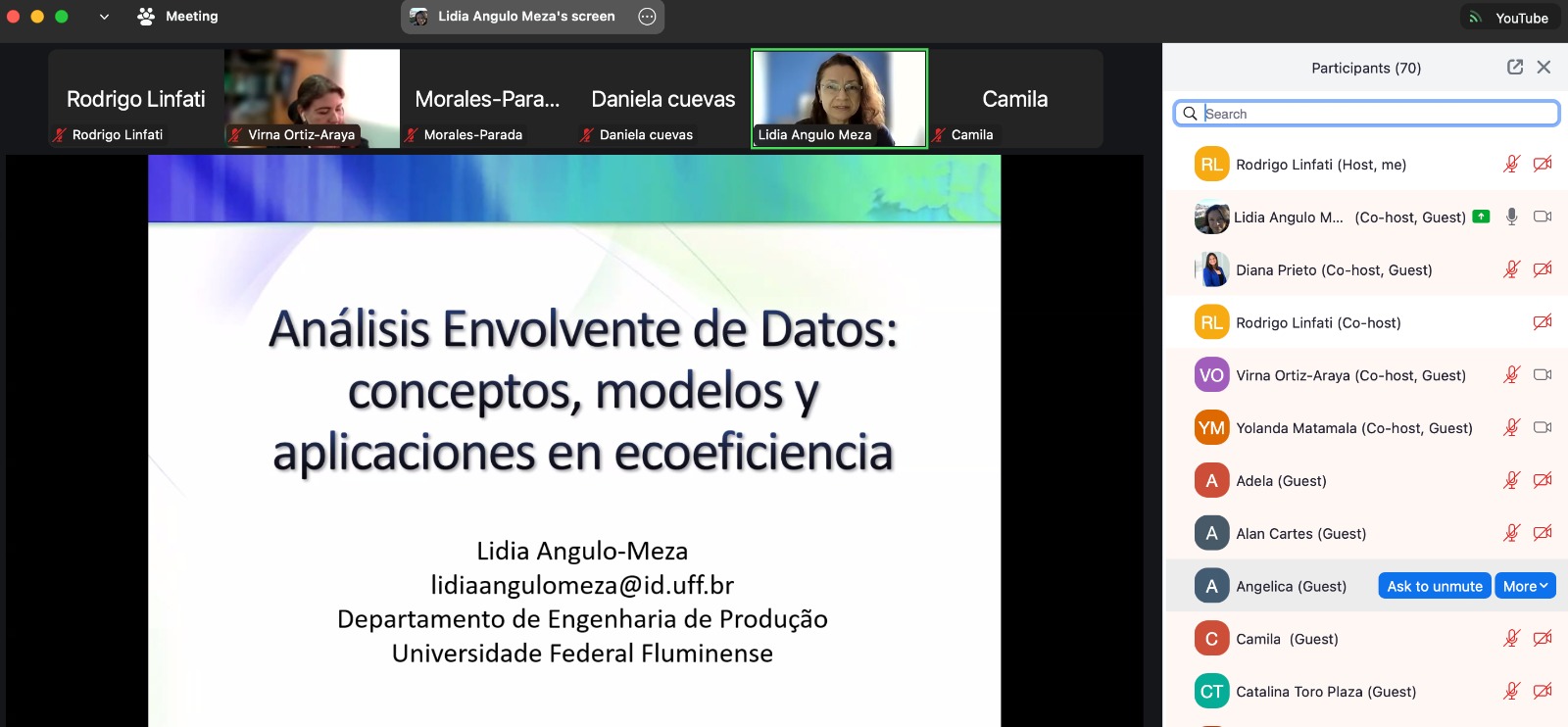Viewport: 1568px width, 727px height.
Task: Click Camila's muted microphone icon in list
Action: [1512, 639]
